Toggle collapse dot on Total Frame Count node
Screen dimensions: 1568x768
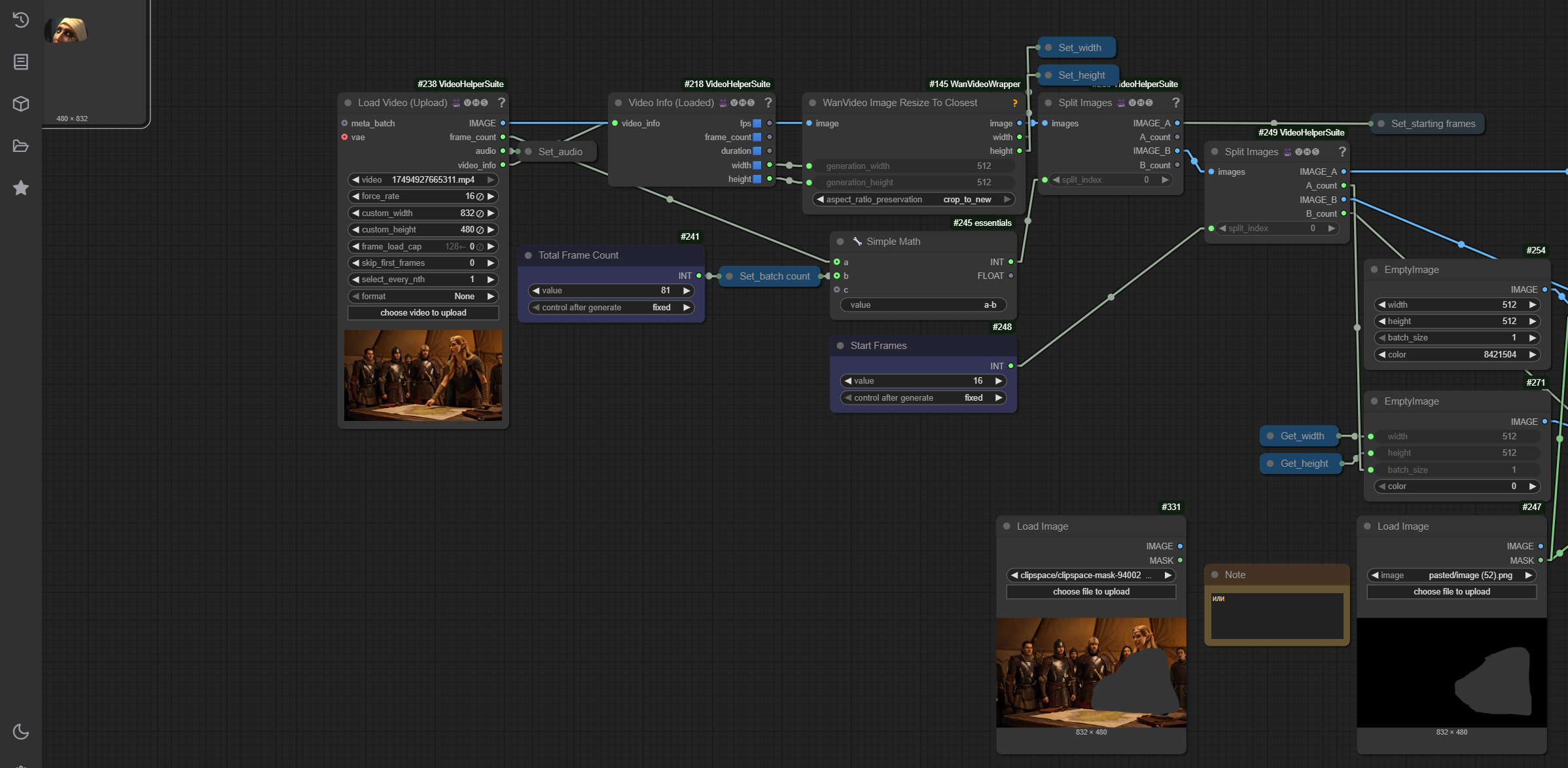point(528,255)
